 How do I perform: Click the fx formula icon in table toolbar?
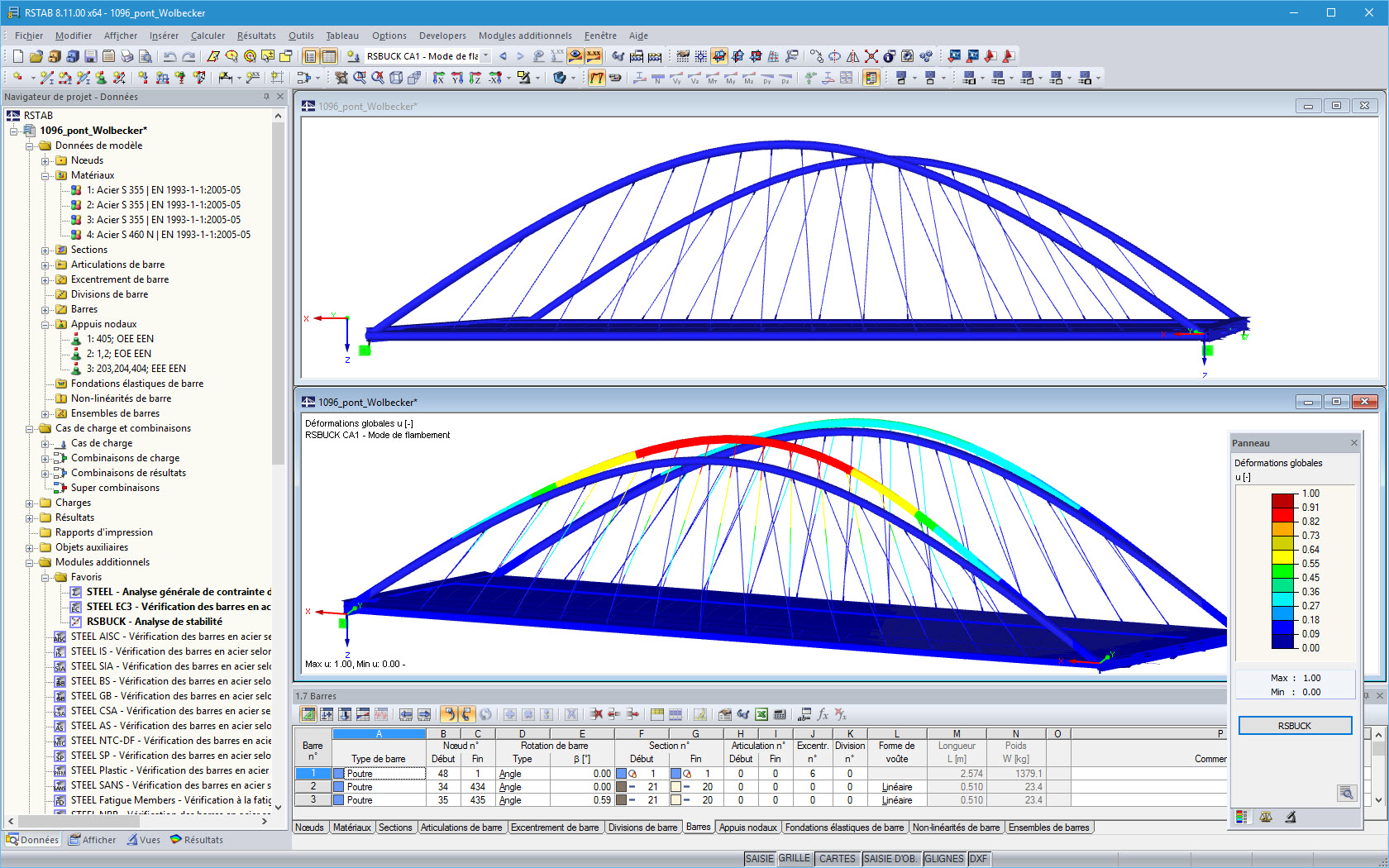[x=823, y=714]
